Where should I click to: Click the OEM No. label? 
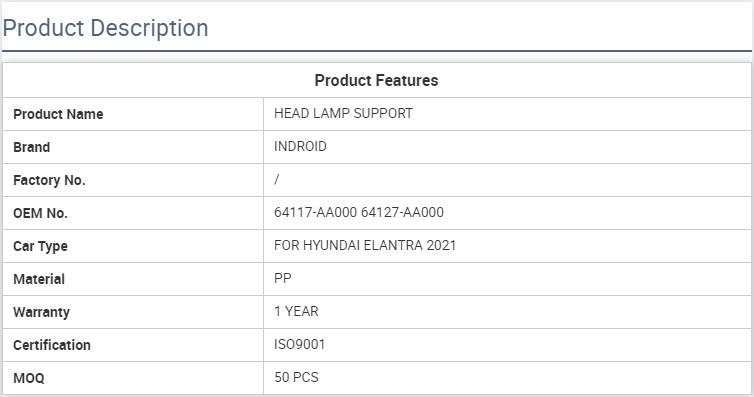pyautogui.click(x=40, y=213)
